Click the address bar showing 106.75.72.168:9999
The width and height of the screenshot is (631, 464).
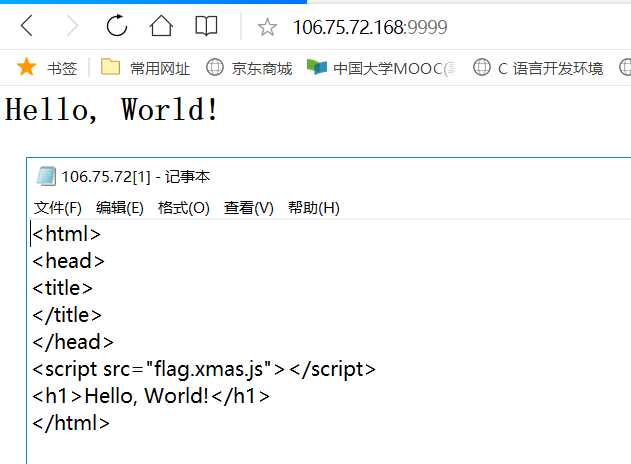click(x=370, y=27)
